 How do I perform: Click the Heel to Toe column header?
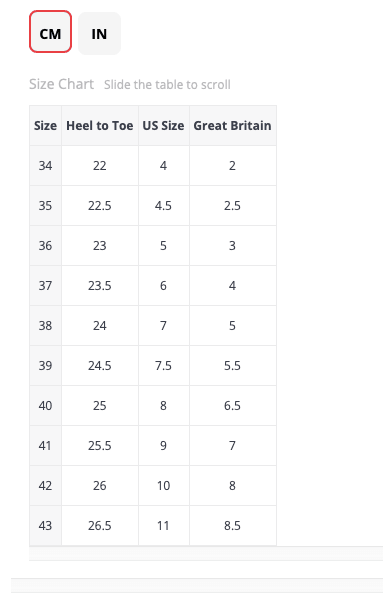(x=99, y=126)
